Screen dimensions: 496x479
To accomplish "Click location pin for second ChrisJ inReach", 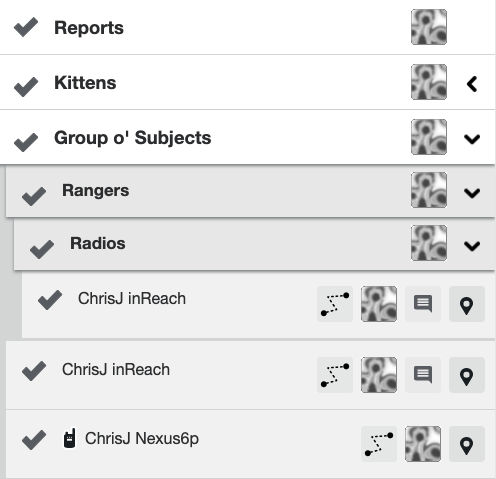I will 467,375.
